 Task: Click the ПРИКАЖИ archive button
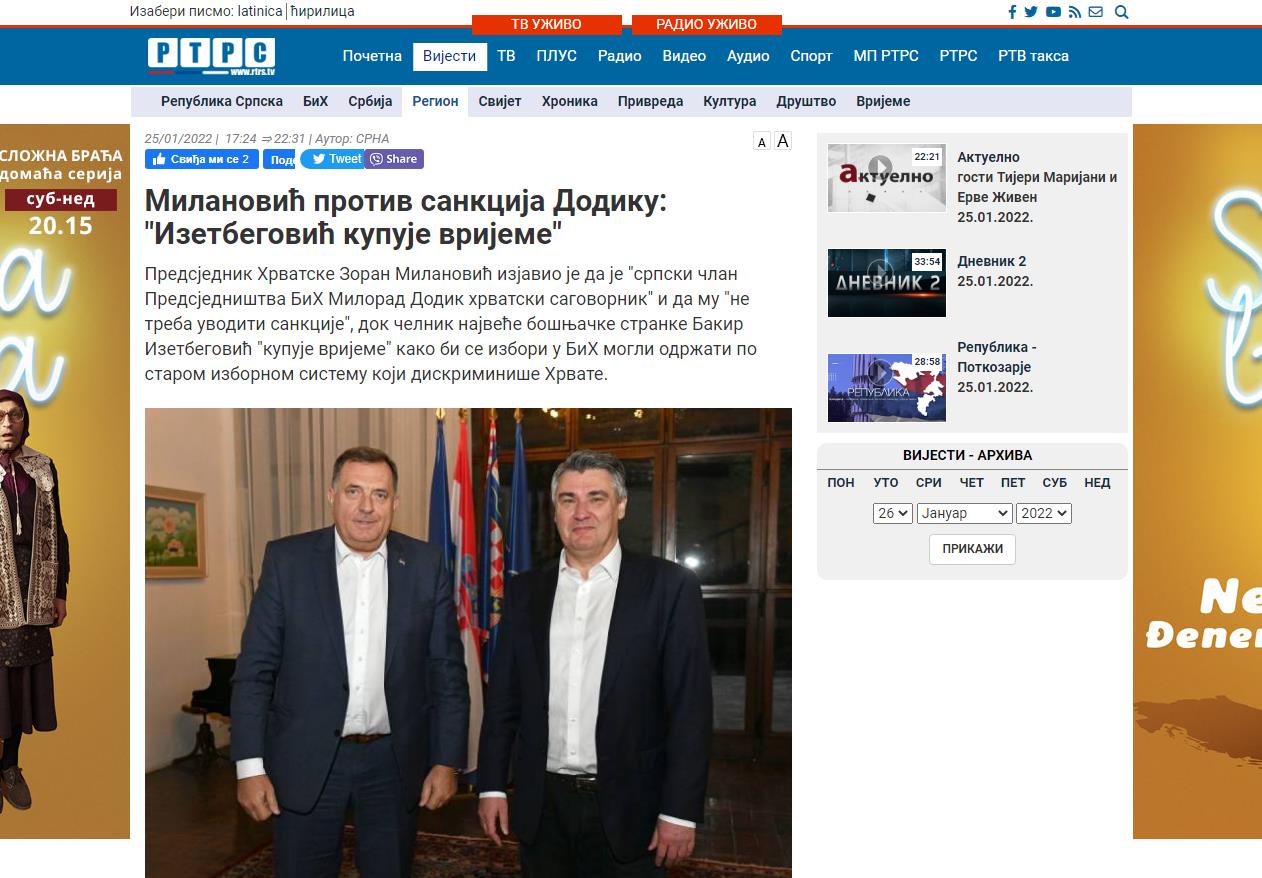pos(972,549)
